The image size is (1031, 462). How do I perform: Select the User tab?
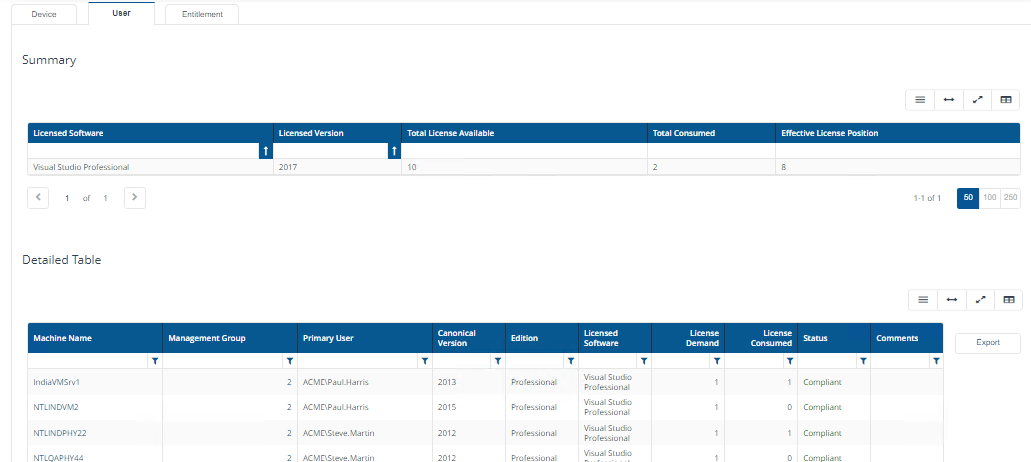pyautogui.click(x=122, y=13)
